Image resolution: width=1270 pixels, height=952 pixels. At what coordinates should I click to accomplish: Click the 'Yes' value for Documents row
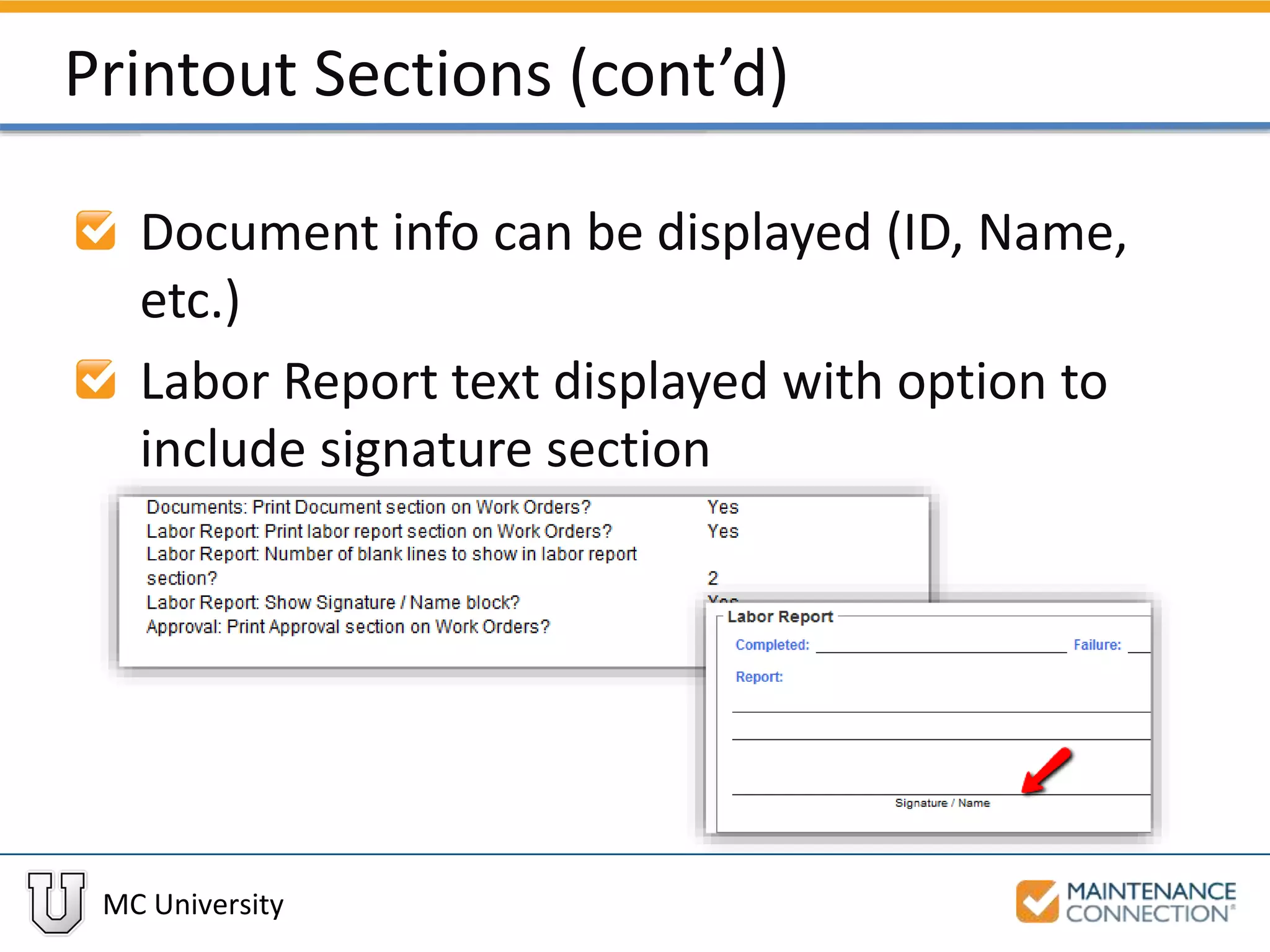click(723, 507)
